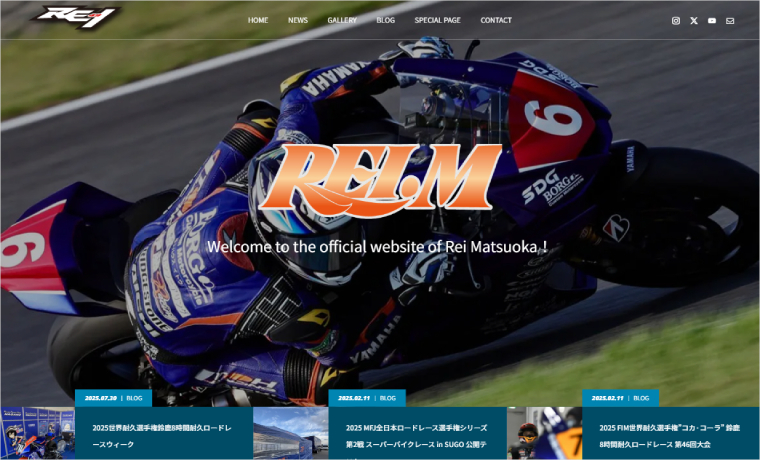This screenshot has width=760, height=460.
Task: Open SPECIAL PAGE from navigation
Action: pos(437,20)
